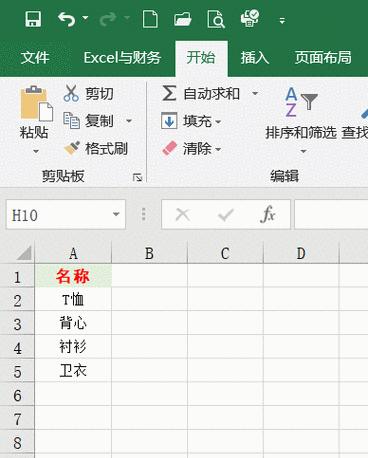Activate the 格式刷 format painter

96,148
